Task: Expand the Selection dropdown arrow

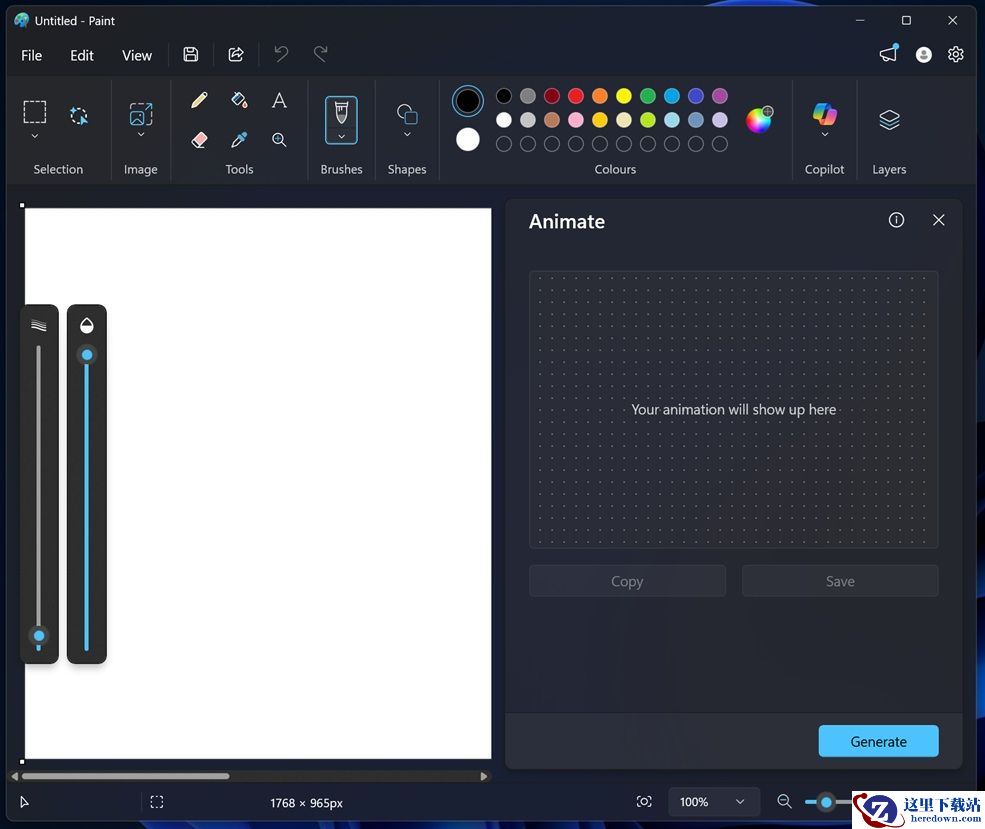Action: coord(35,136)
